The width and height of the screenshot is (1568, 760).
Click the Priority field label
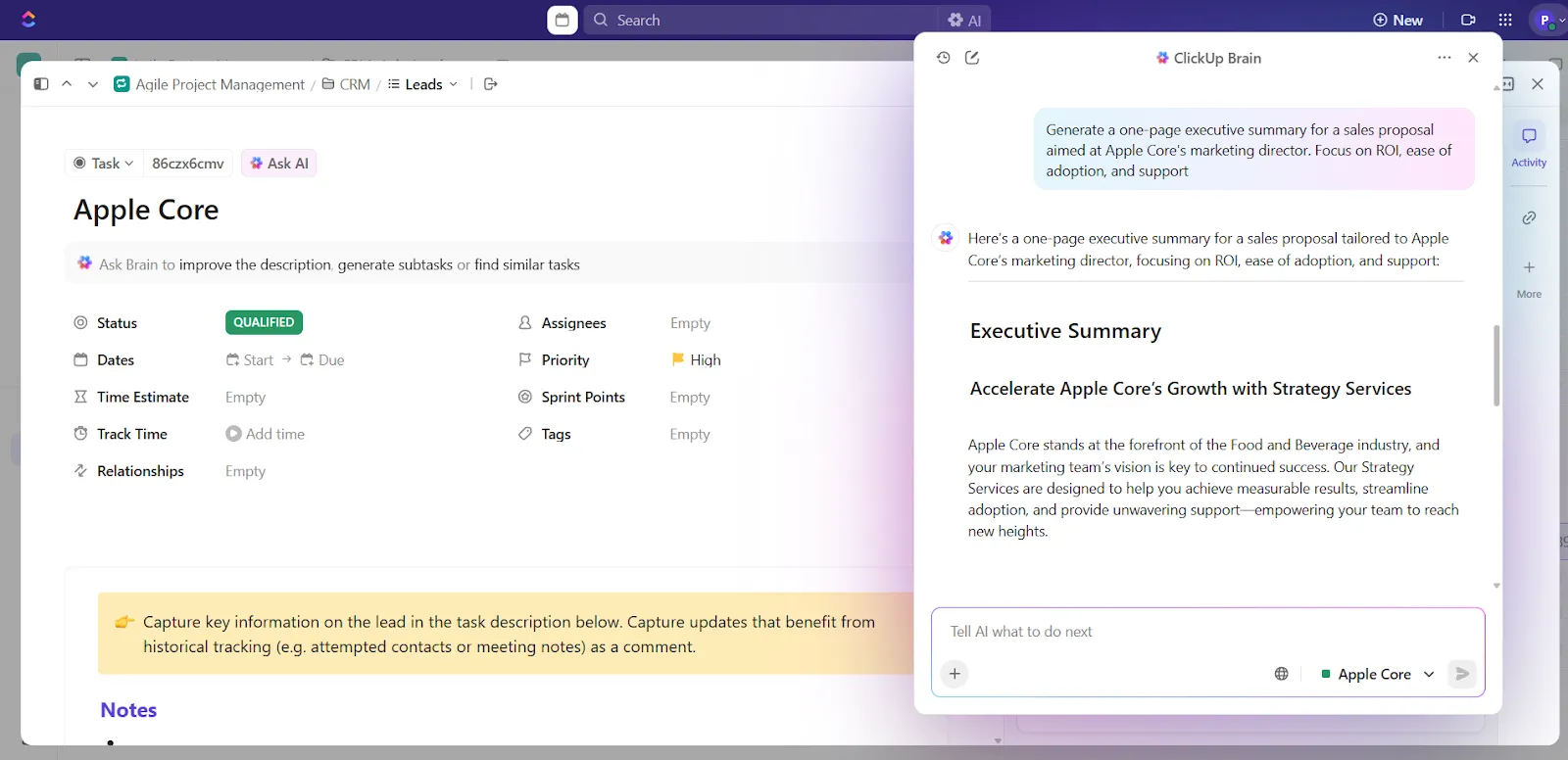565,360
